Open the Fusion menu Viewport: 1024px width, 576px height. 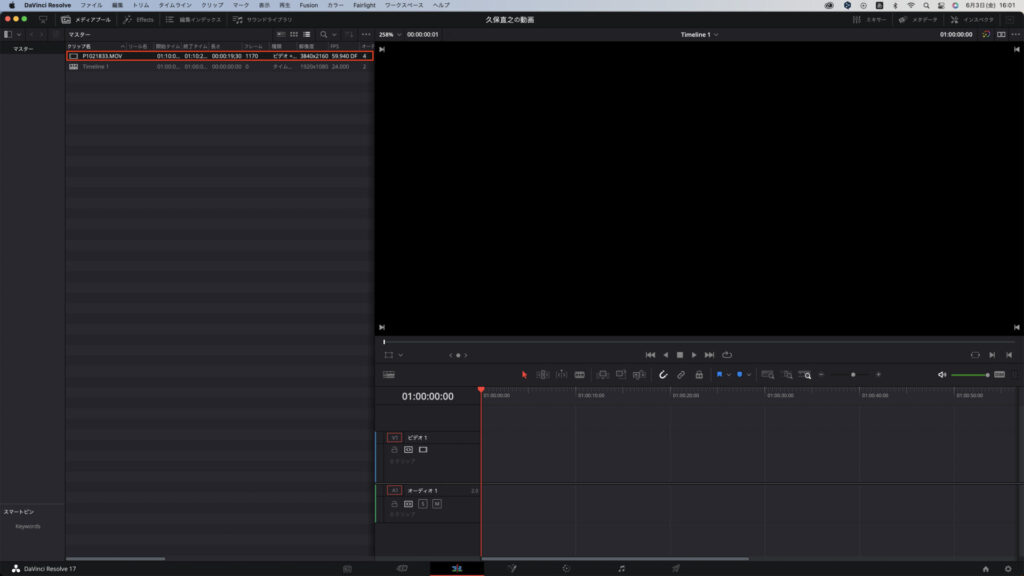coord(309,5)
